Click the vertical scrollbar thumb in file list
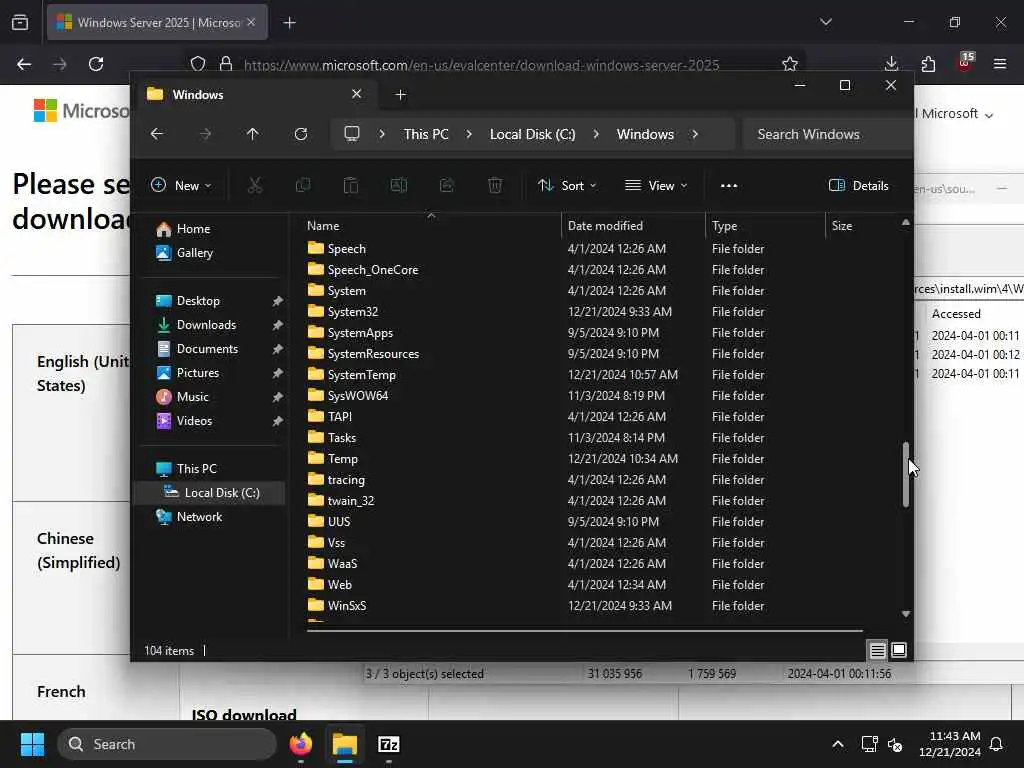This screenshot has height=768, width=1024. pos(906,474)
